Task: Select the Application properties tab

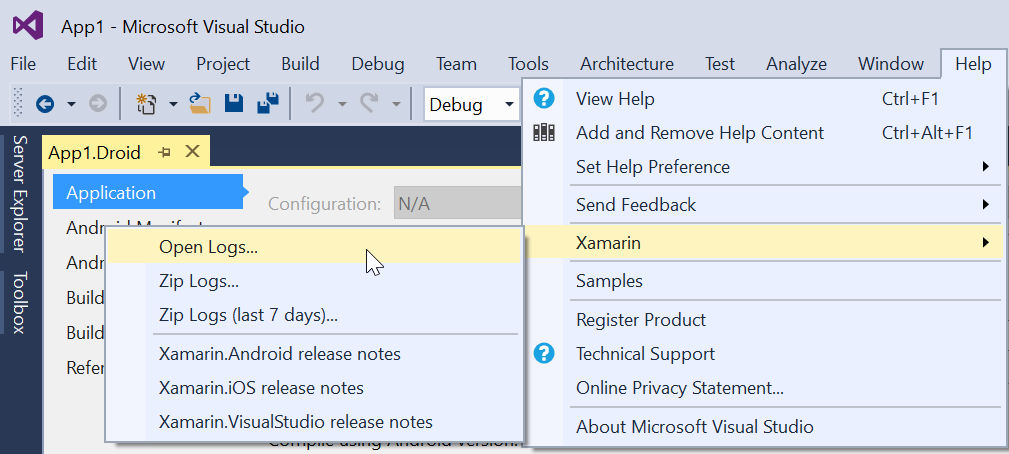Action: point(111,193)
